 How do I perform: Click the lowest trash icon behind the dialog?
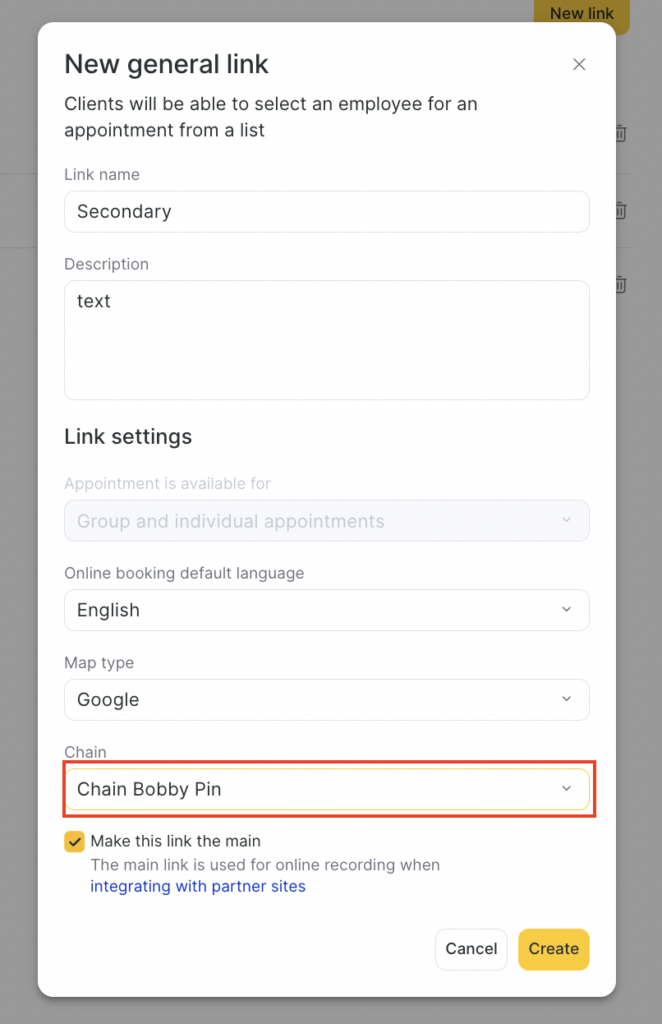tap(620, 285)
